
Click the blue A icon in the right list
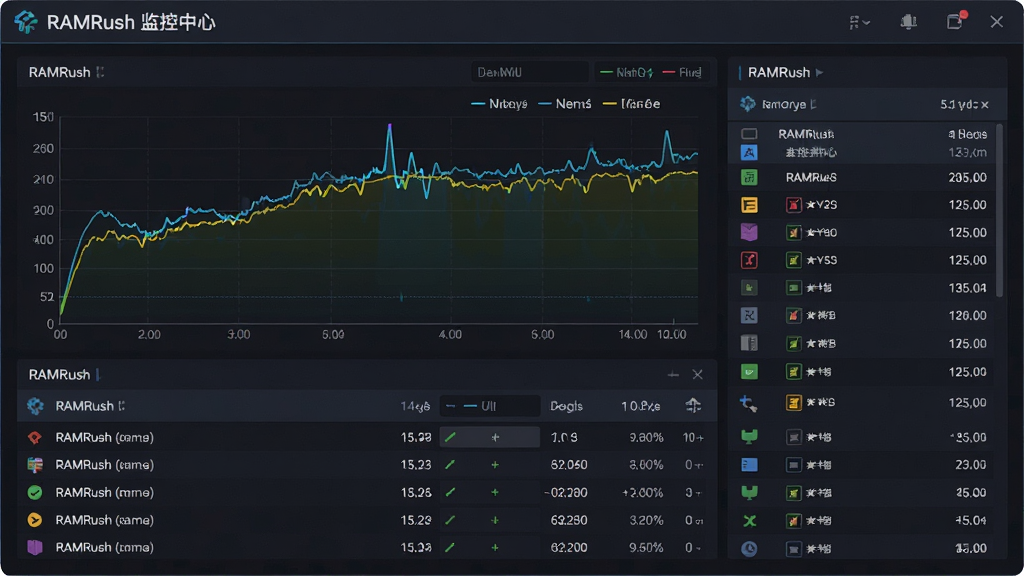(x=749, y=153)
